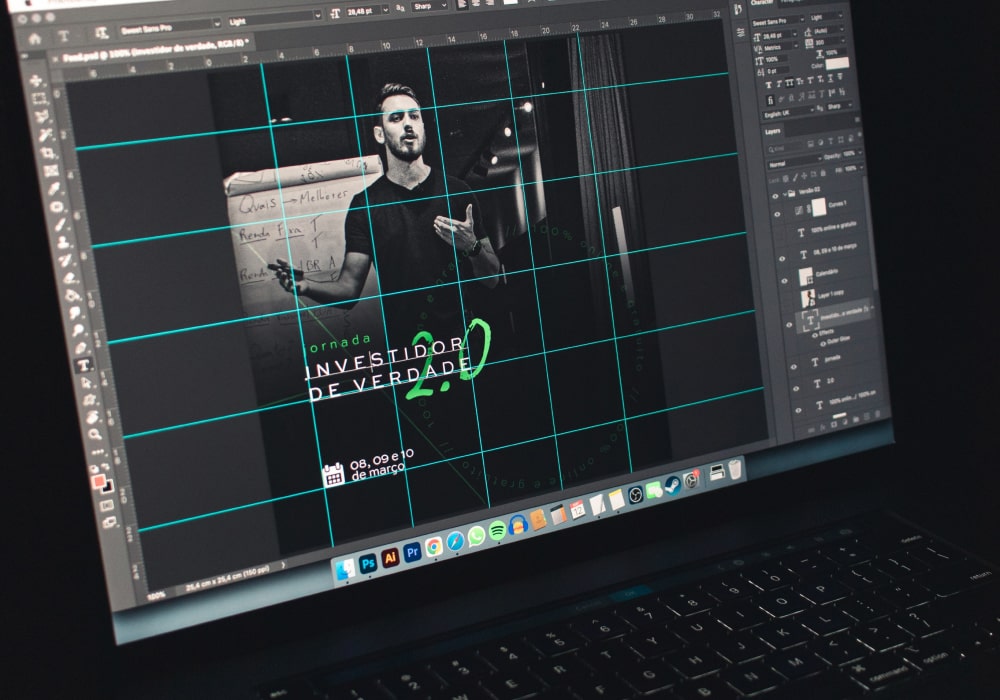Select the Move tool
The width and height of the screenshot is (1000, 700).
[x=36, y=80]
